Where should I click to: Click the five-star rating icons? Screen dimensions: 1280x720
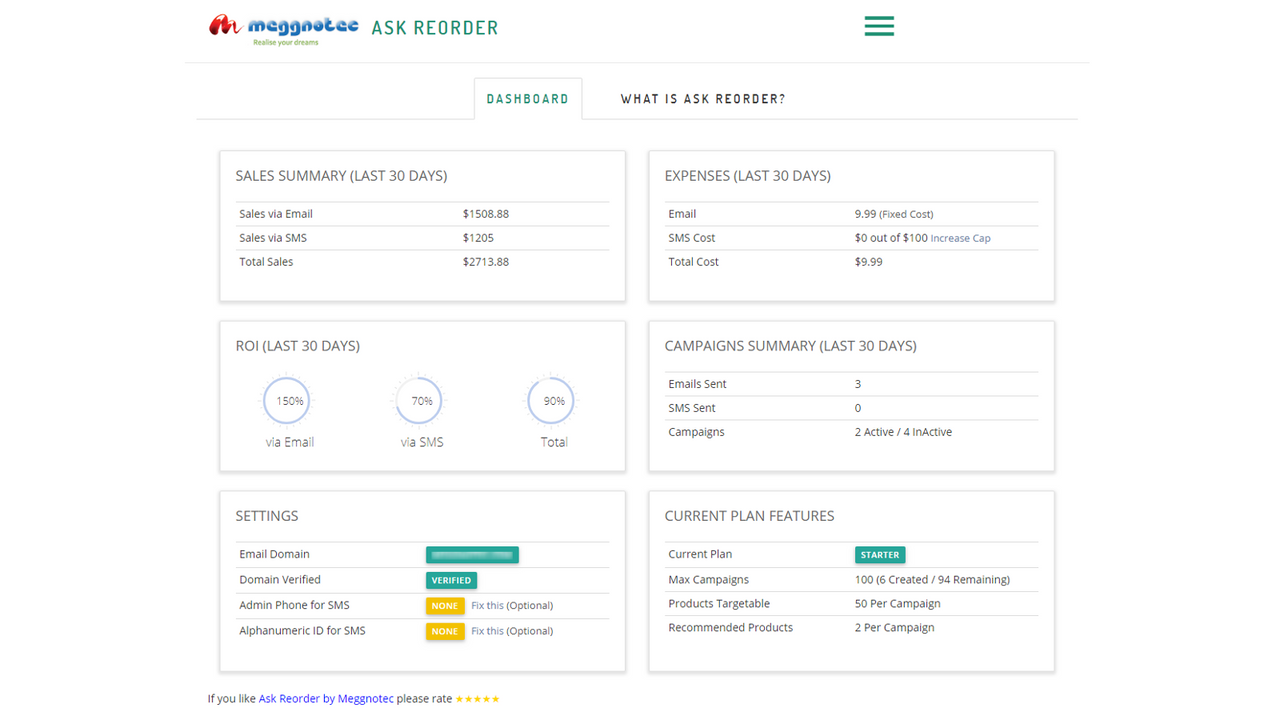(477, 699)
